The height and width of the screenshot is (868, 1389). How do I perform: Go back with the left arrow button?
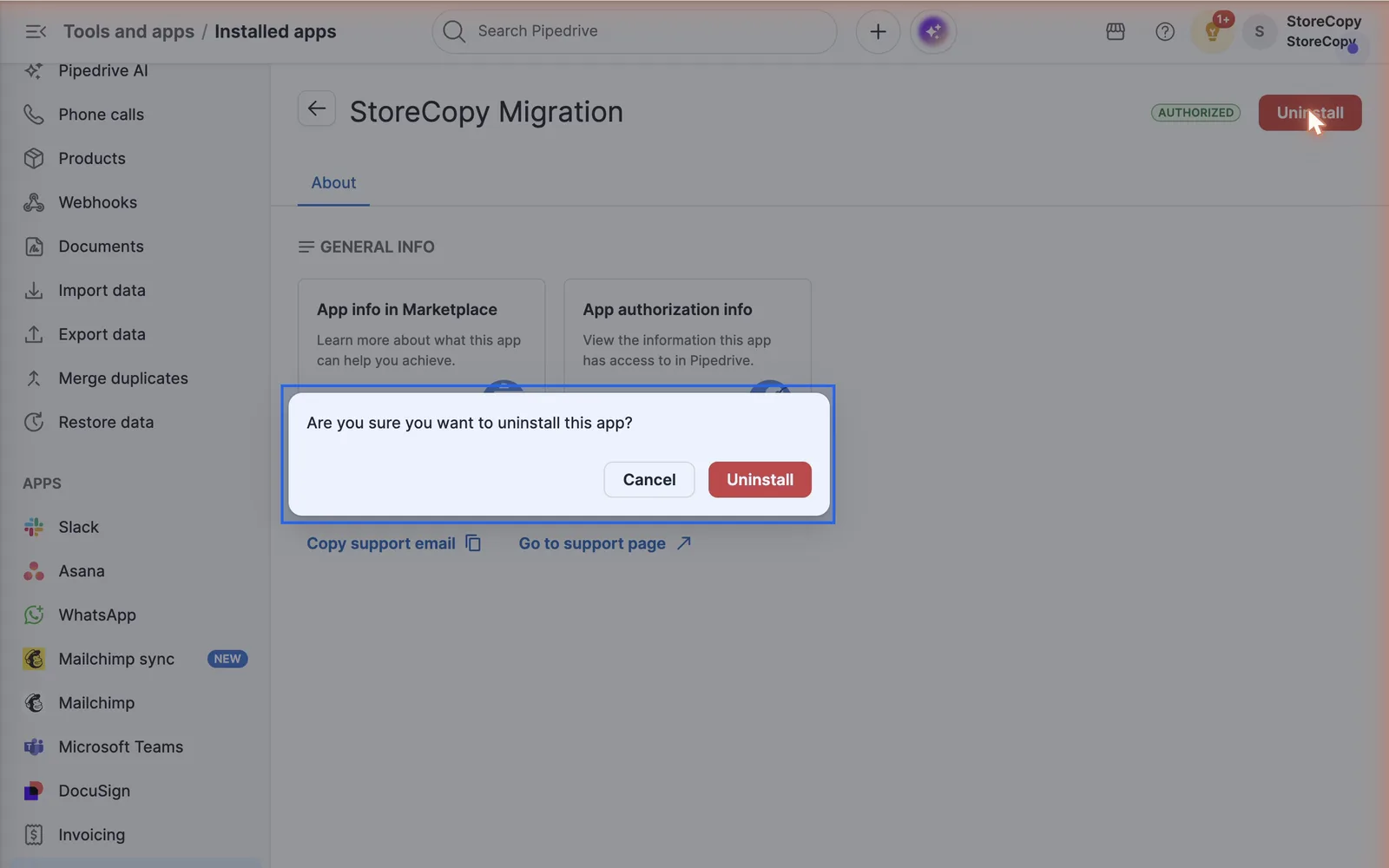tap(317, 108)
